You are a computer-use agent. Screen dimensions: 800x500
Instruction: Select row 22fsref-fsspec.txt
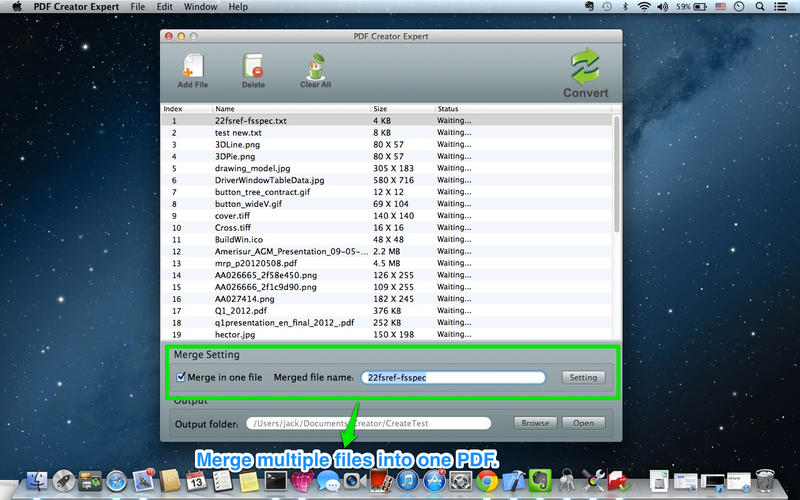[387, 121]
